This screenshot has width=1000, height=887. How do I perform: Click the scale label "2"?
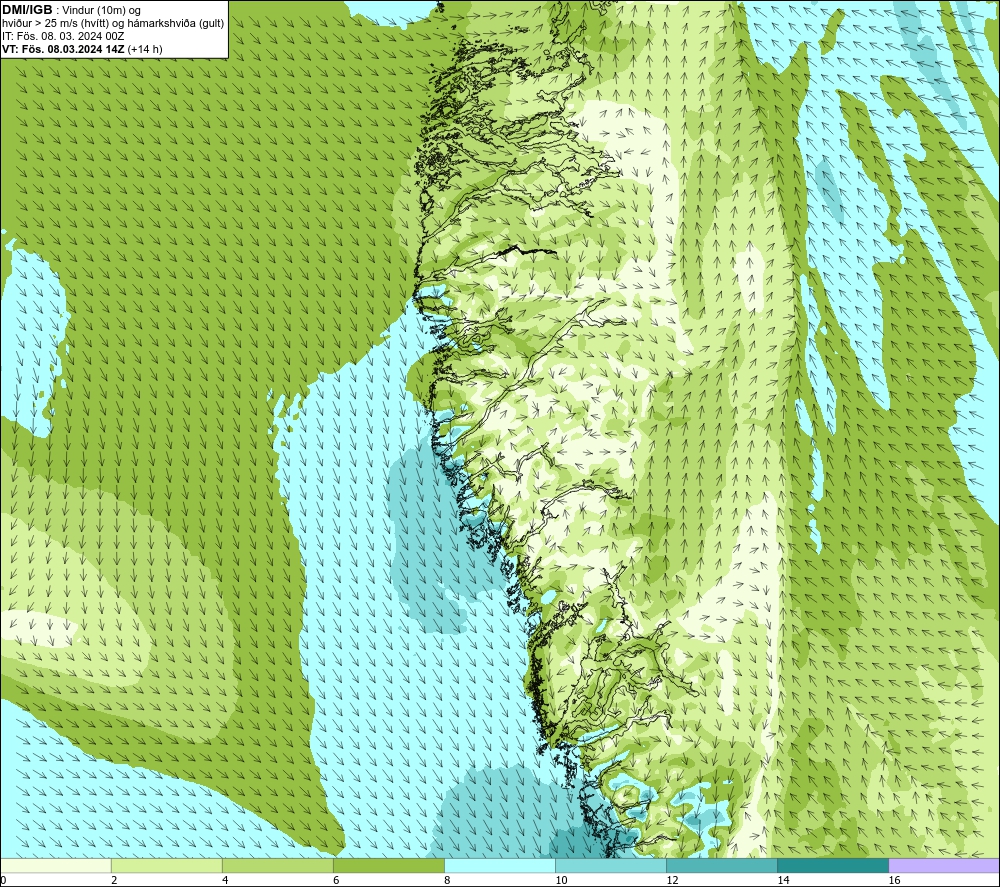[x=114, y=881]
